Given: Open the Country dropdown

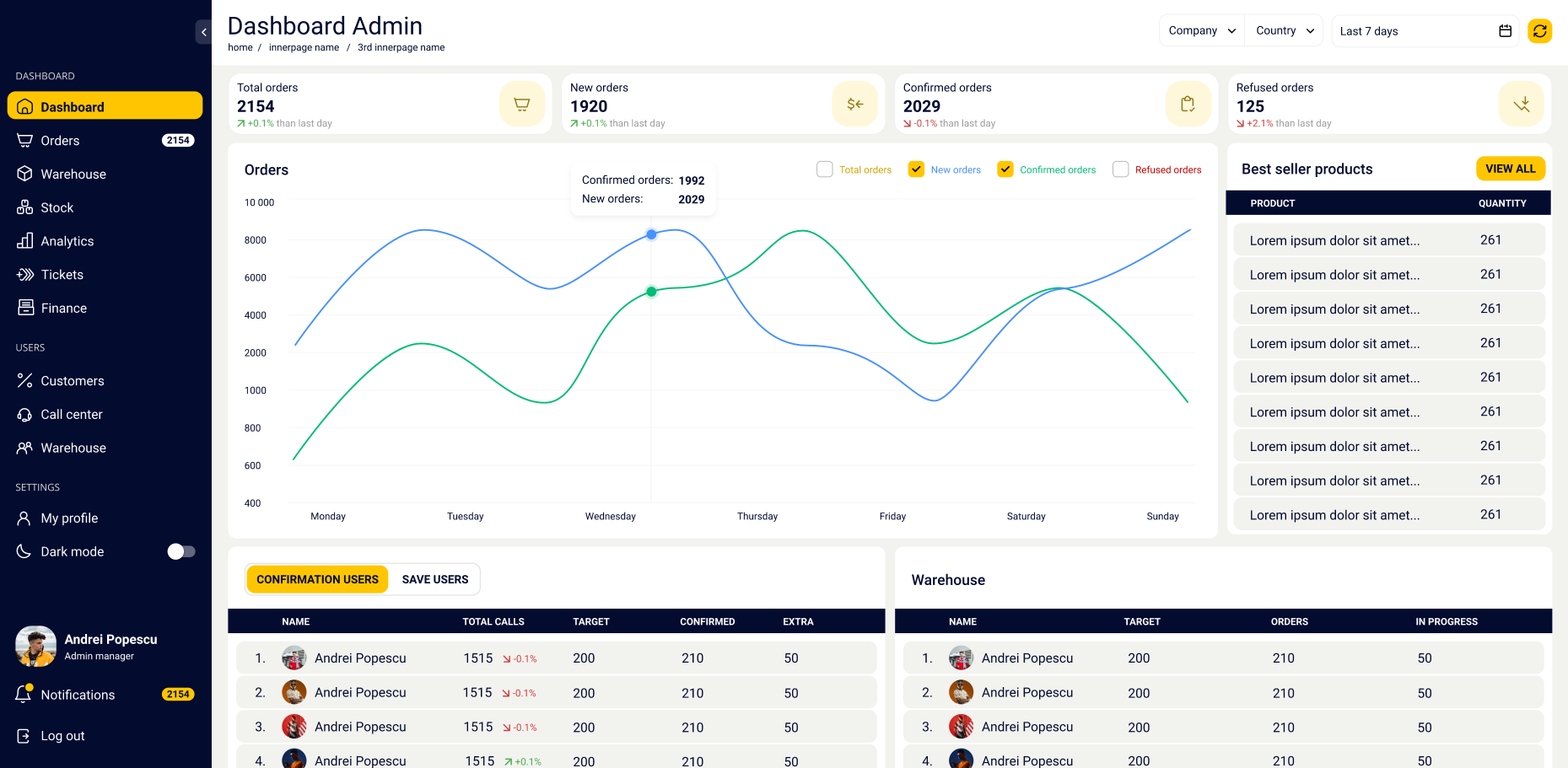Looking at the screenshot, I should pyautogui.click(x=1283, y=30).
